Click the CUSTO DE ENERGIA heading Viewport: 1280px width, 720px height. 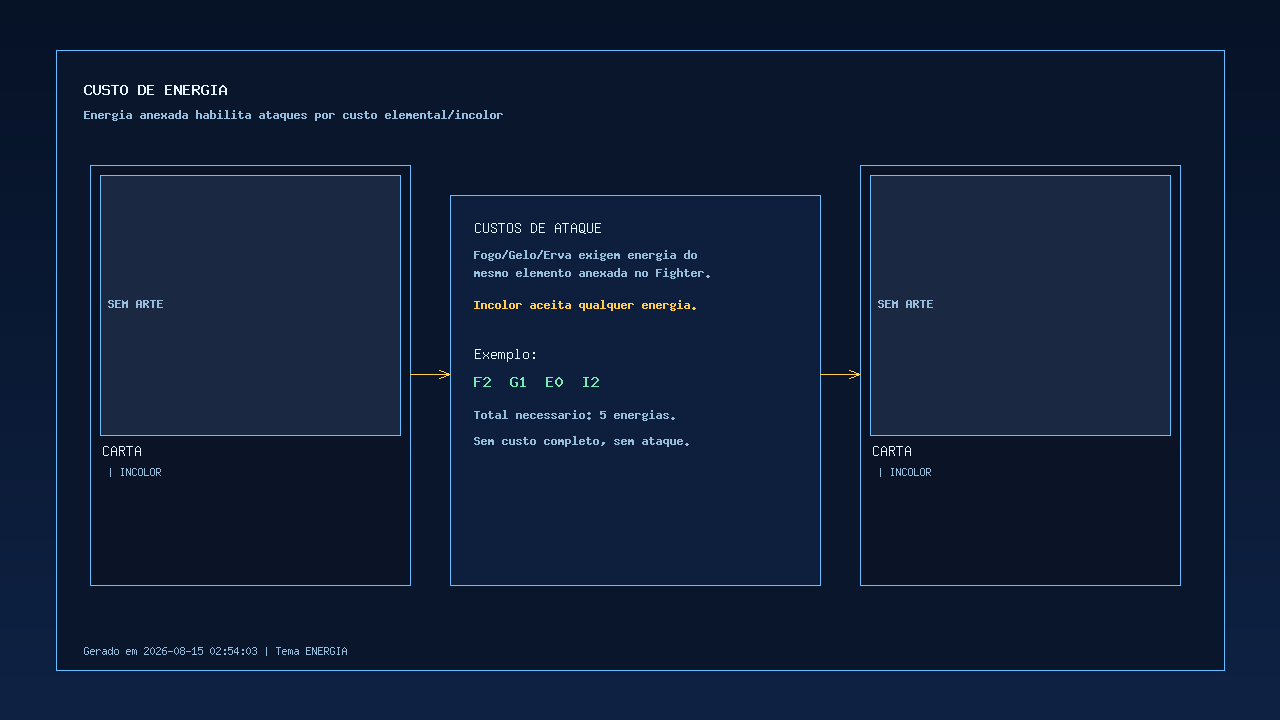[x=156, y=90]
